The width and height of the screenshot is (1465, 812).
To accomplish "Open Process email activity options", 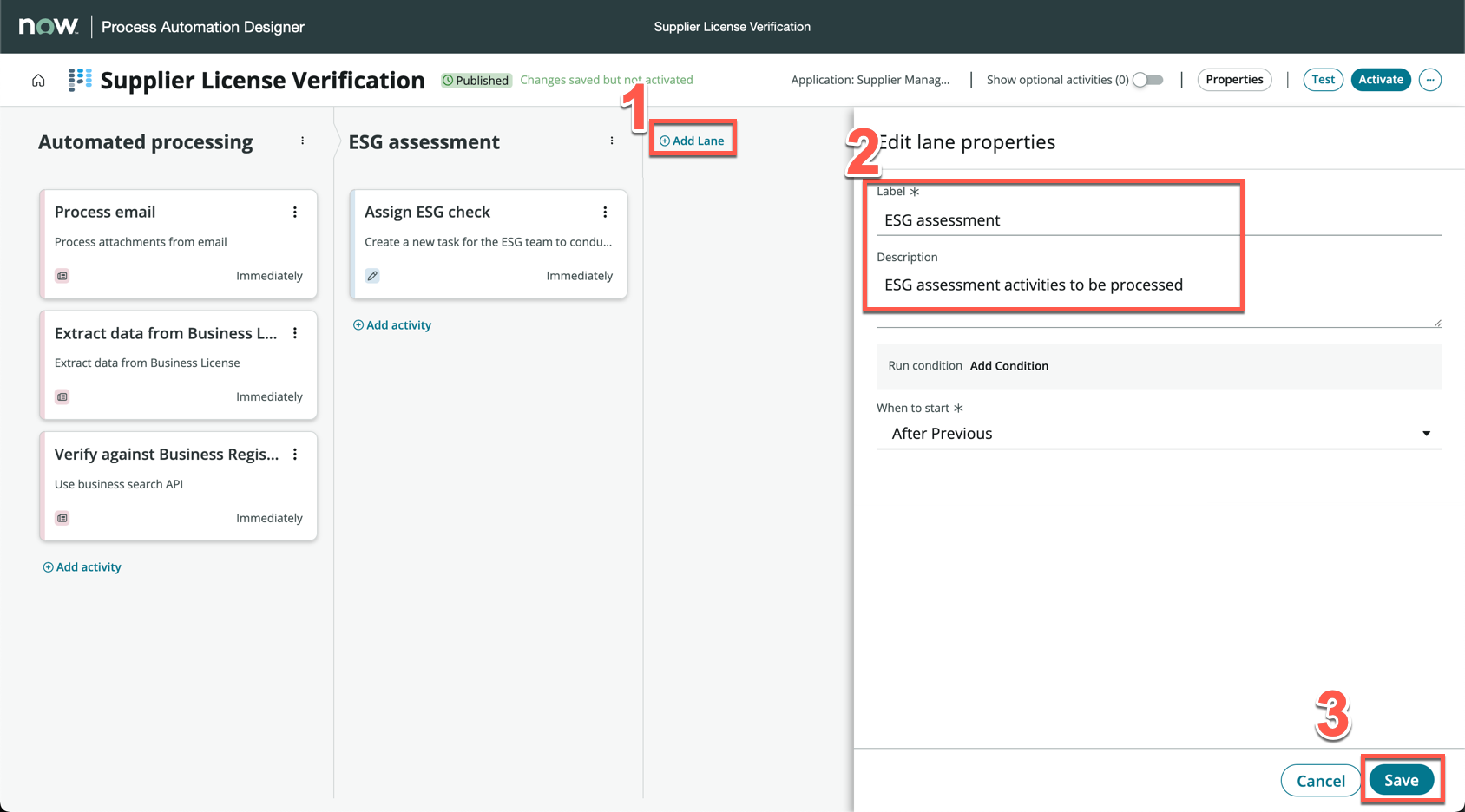I will pos(295,213).
